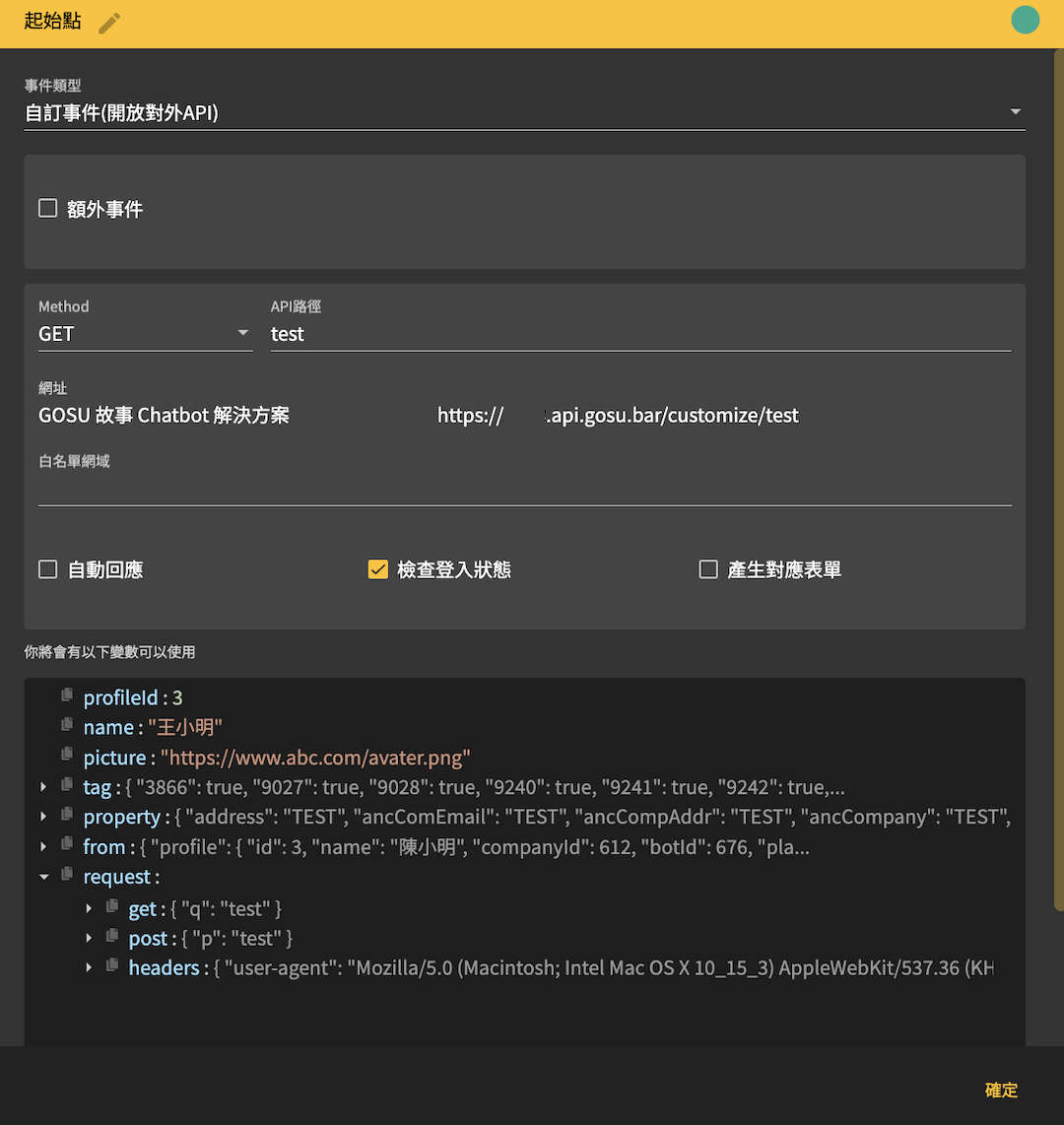Copy the name variable
This screenshot has width=1064, height=1125.
tap(67, 725)
